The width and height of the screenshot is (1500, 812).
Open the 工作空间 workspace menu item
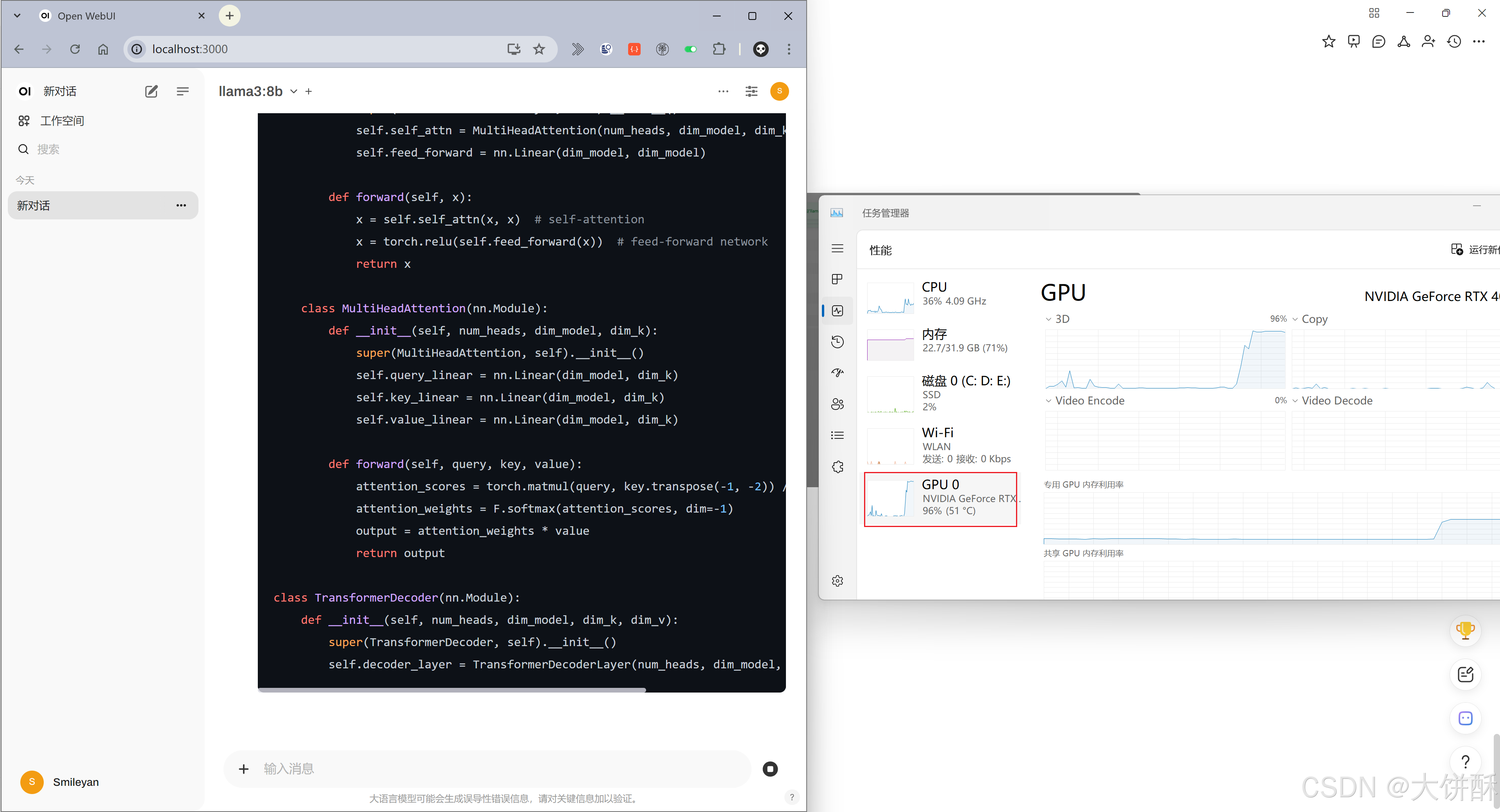(62, 121)
